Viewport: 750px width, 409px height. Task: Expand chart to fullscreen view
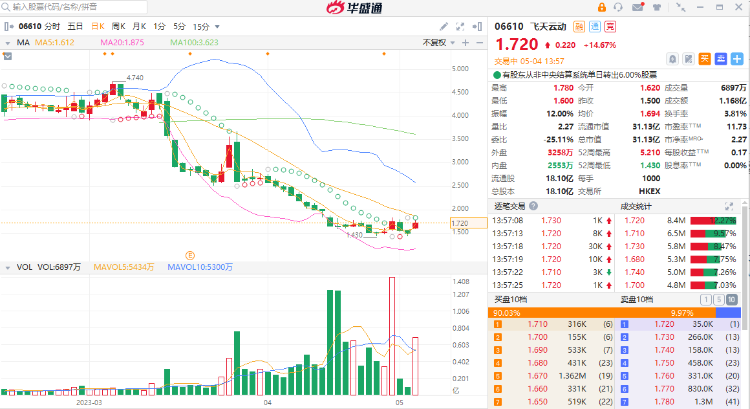460,26
